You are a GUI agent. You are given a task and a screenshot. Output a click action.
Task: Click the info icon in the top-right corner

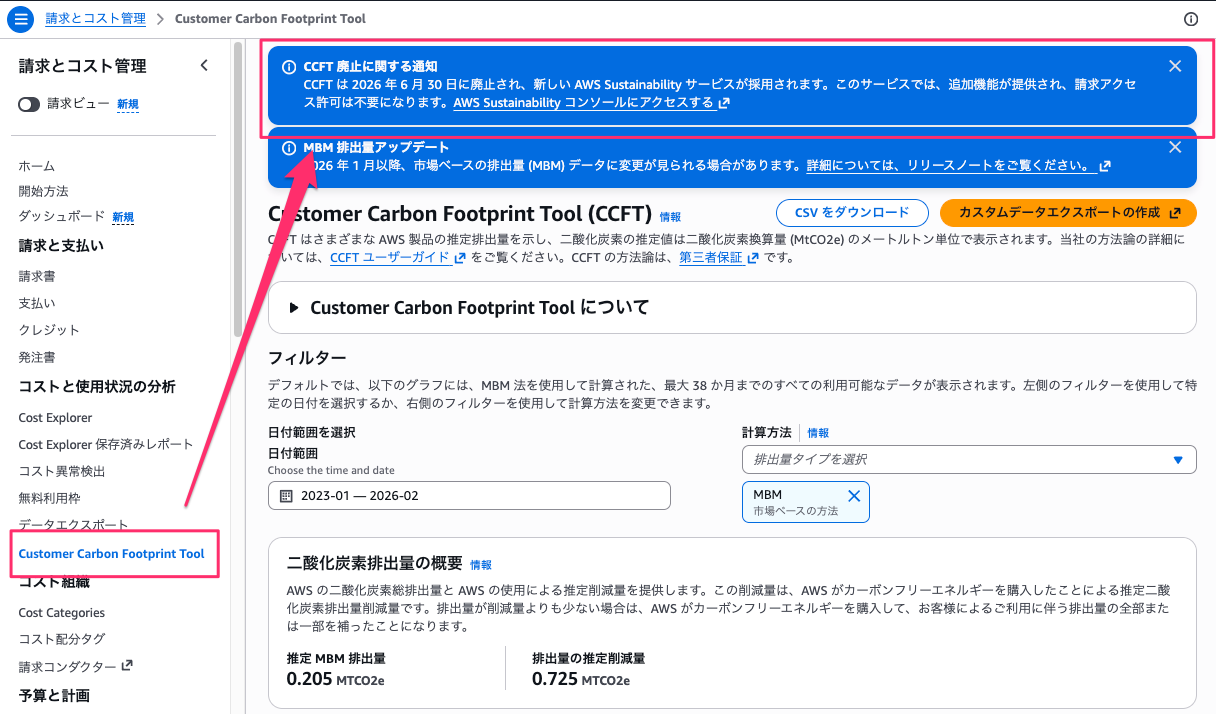pyautogui.click(x=1190, y=18)
